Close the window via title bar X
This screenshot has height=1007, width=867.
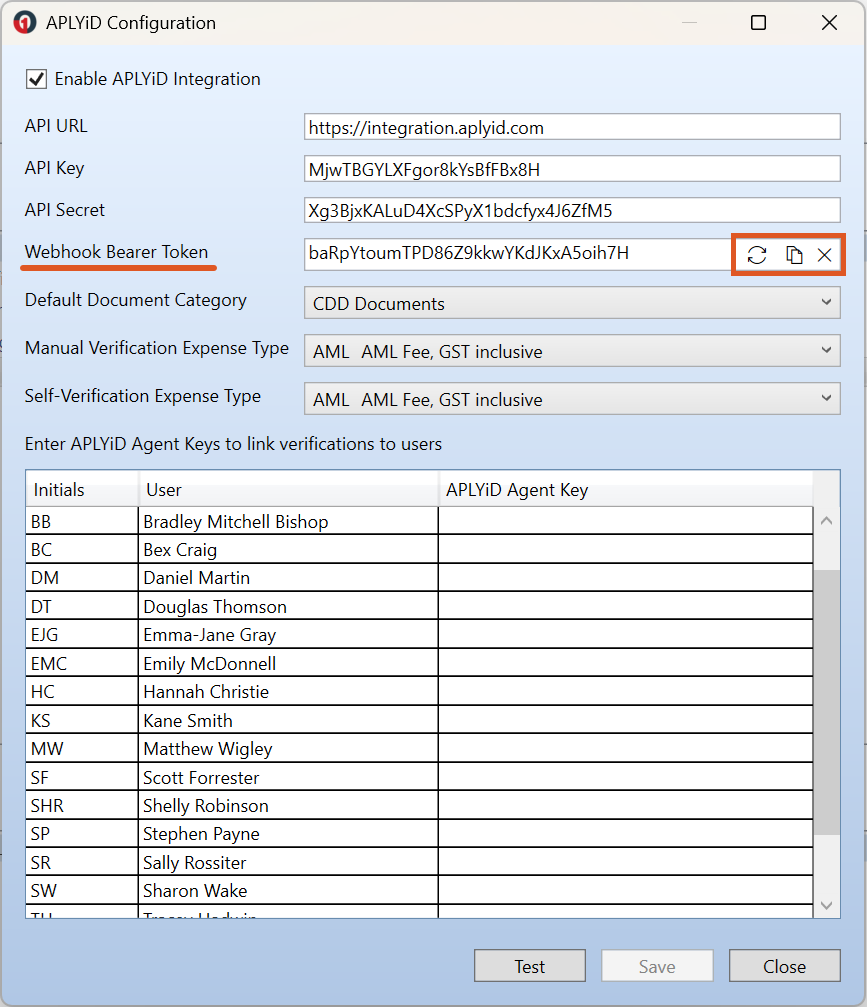[x=829, y=22]
